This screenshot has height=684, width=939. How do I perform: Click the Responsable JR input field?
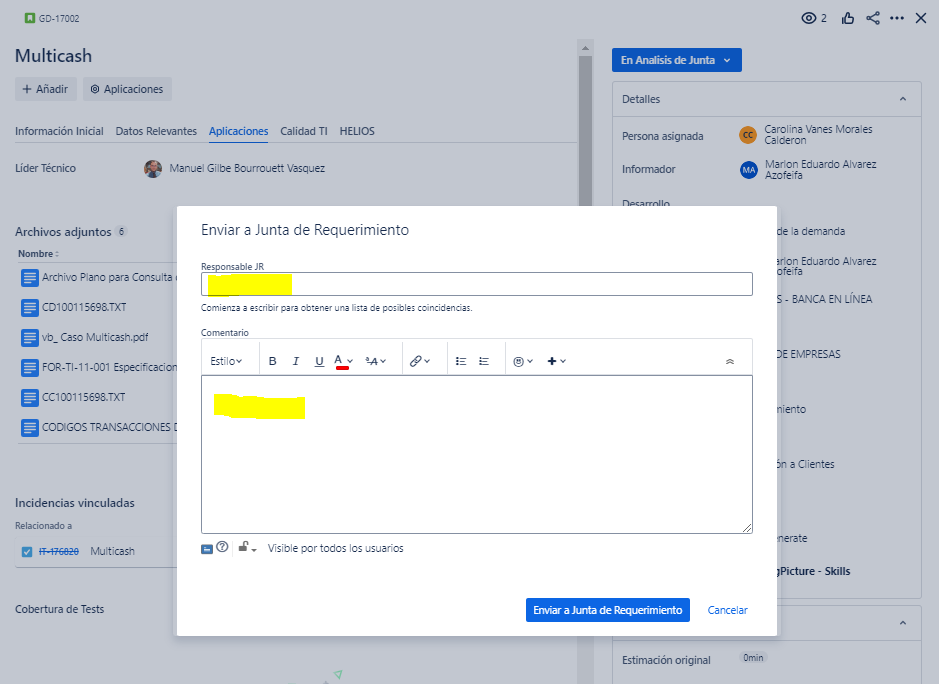(x=477, y=284)
